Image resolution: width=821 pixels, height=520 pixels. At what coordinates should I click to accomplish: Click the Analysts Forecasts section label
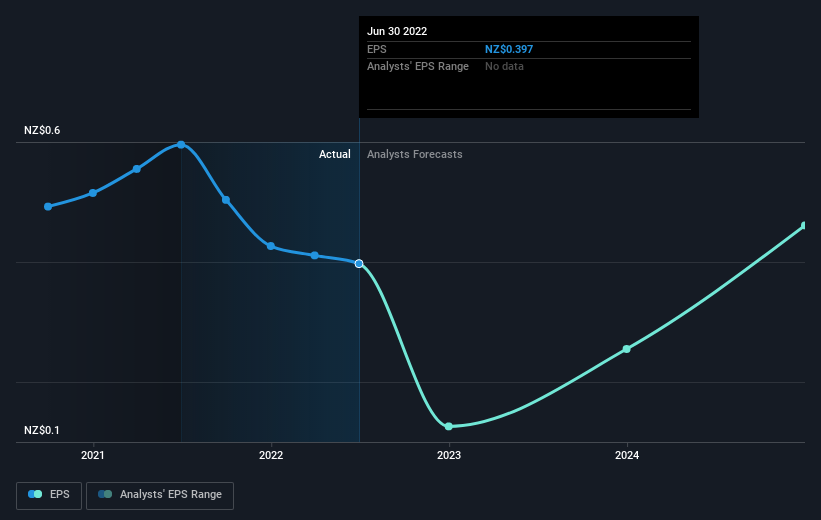415,154
